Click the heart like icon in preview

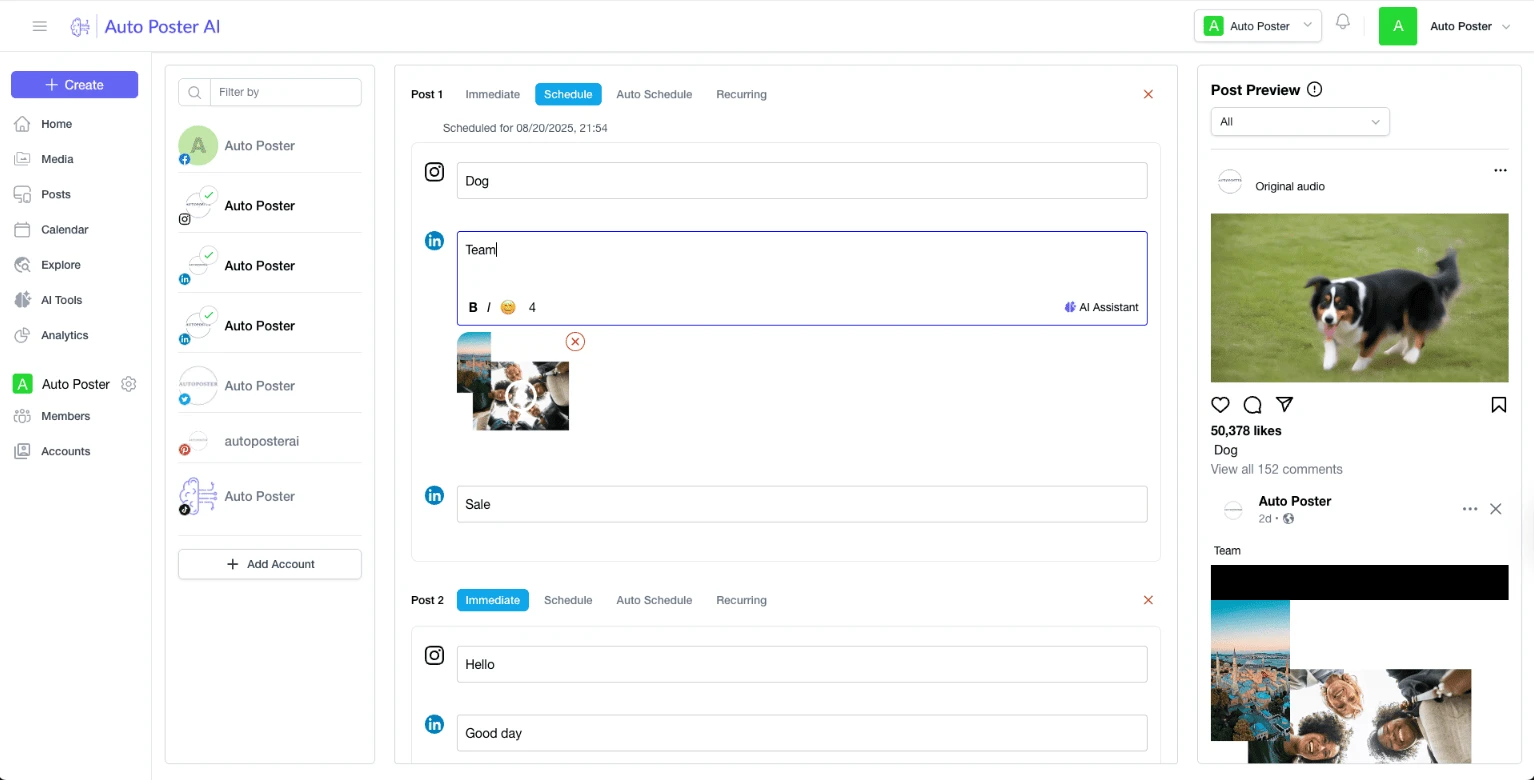pos(1220,405)
